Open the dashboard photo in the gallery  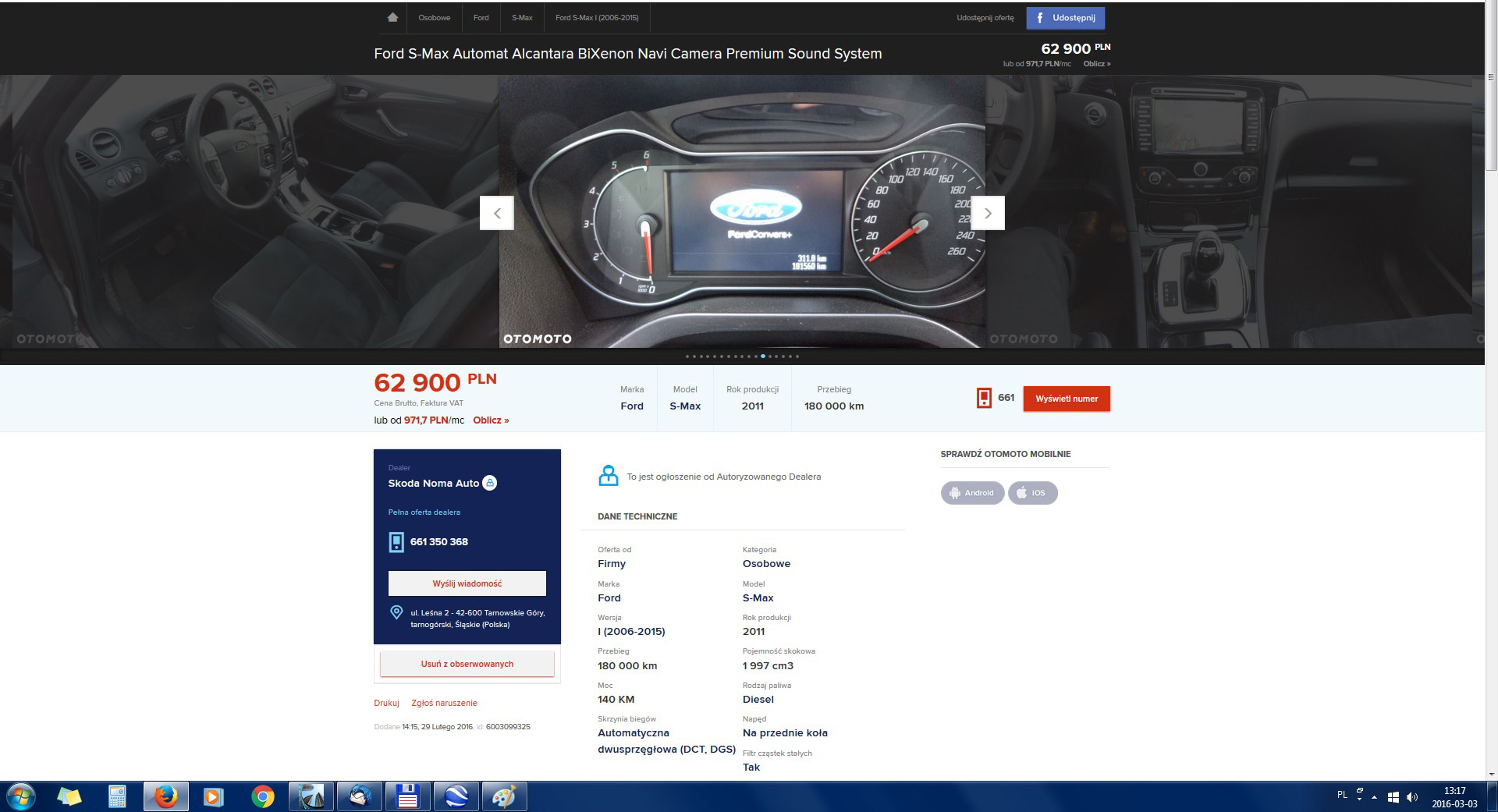pyautogui.click(x=742, y=211)
